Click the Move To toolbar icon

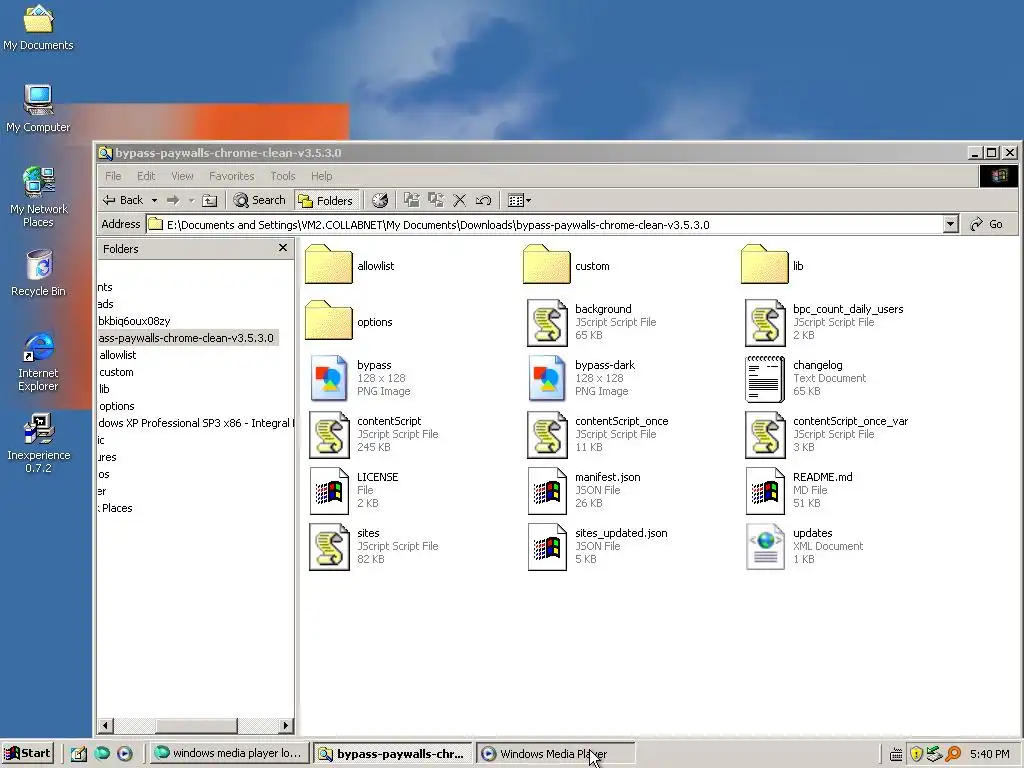click(x=411, y=200)
